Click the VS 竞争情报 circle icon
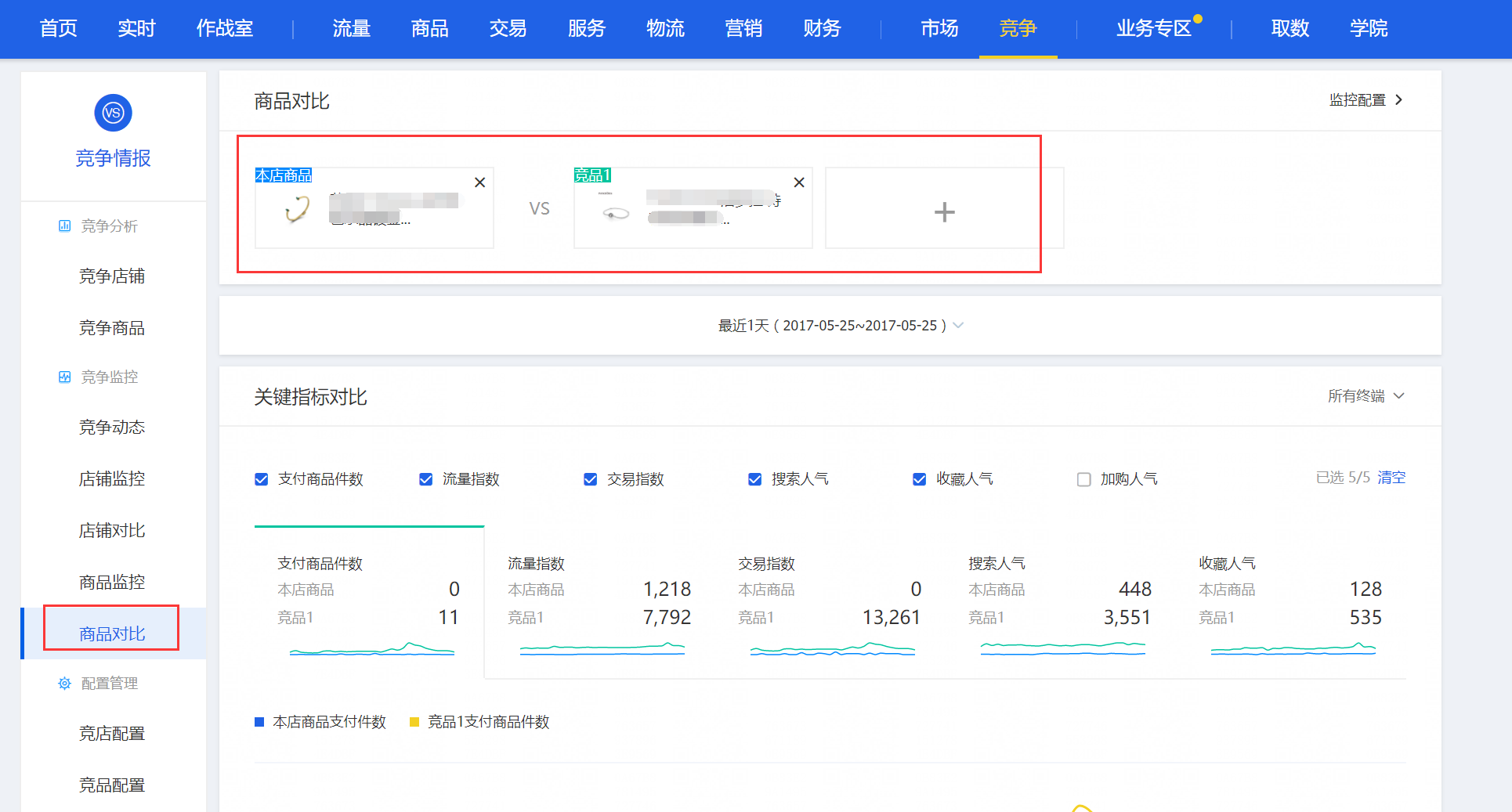 [113, 113]
